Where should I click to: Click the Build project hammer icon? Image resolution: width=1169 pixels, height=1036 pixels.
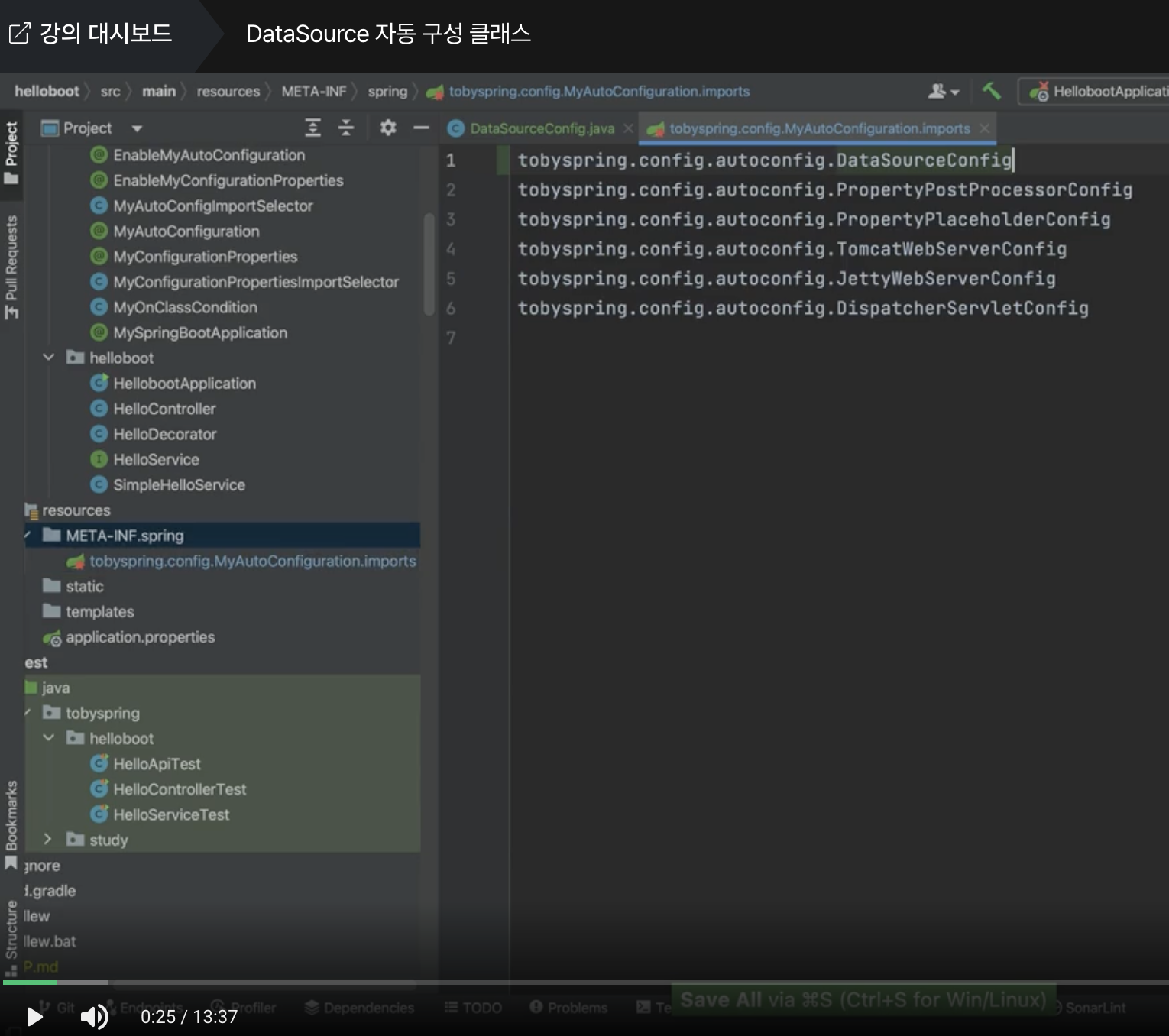click(991, 91)
